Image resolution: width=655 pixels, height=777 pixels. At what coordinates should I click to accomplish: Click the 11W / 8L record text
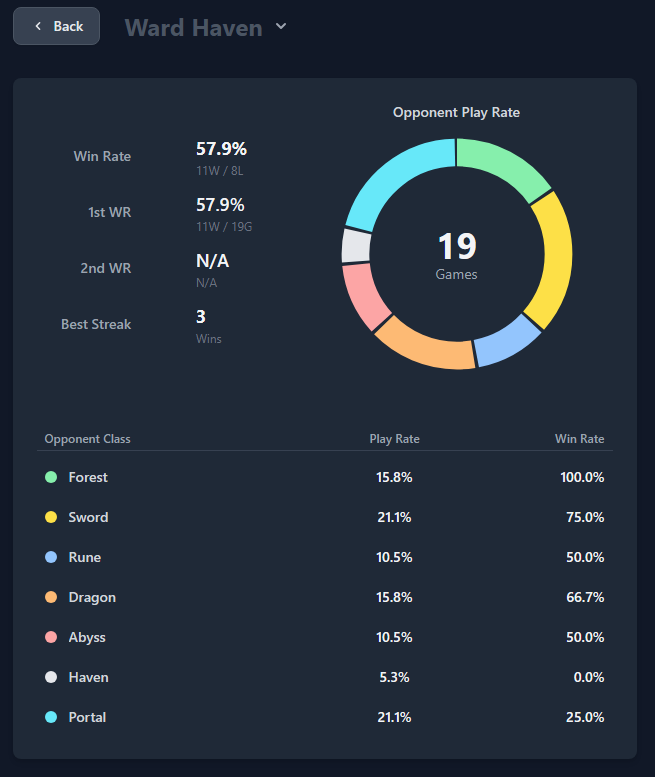pyautogui.click(x=219, y=171)
